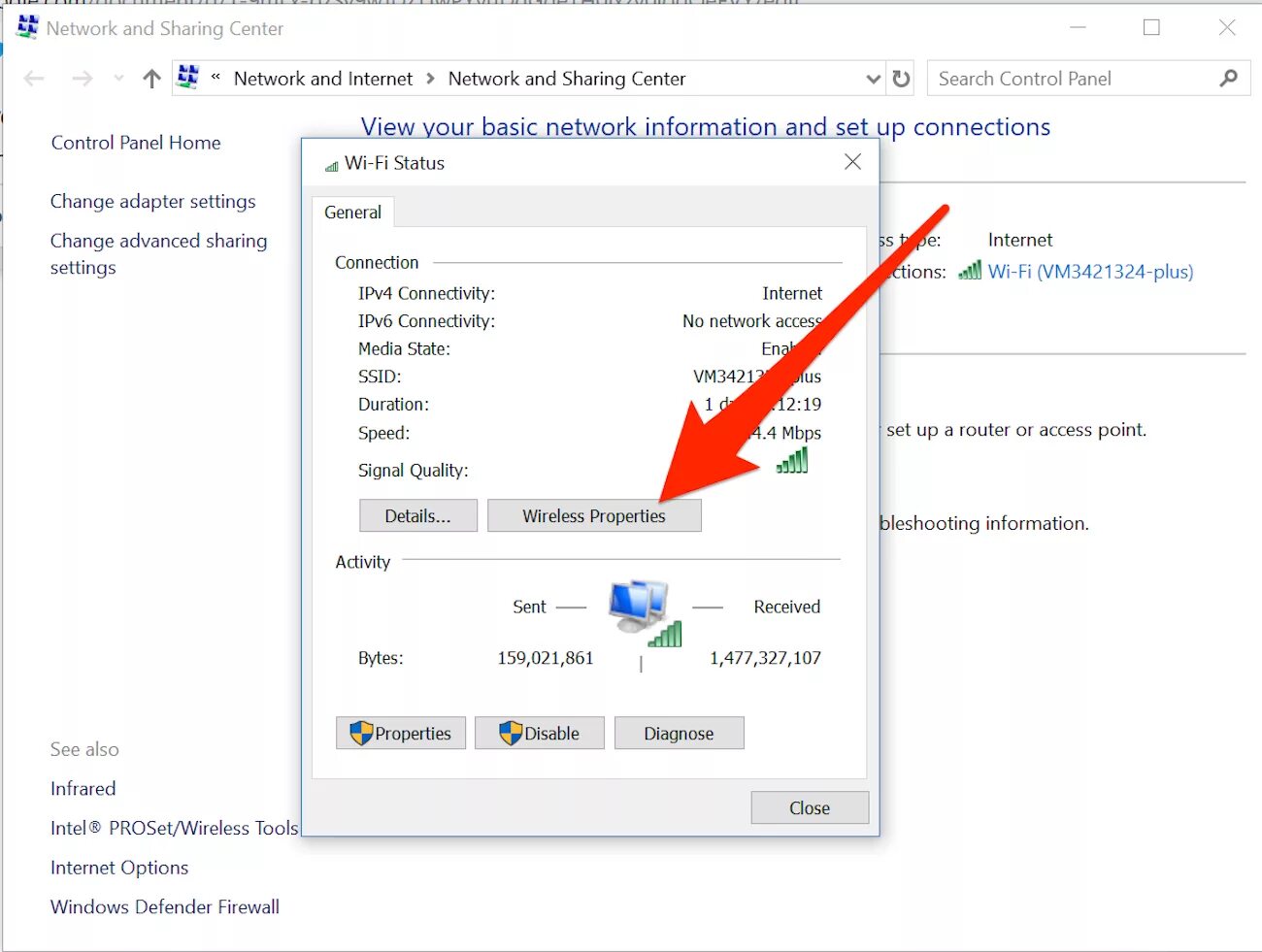Click the page heading View your basic network information
The image size is (1262, 952).
tap(706, 127)
